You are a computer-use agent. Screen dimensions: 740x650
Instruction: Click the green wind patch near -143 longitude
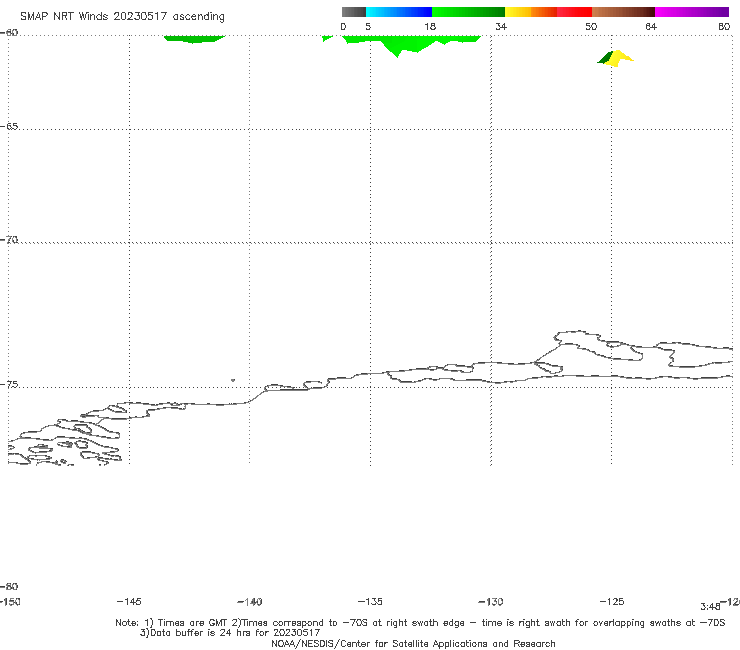(194, 39)
